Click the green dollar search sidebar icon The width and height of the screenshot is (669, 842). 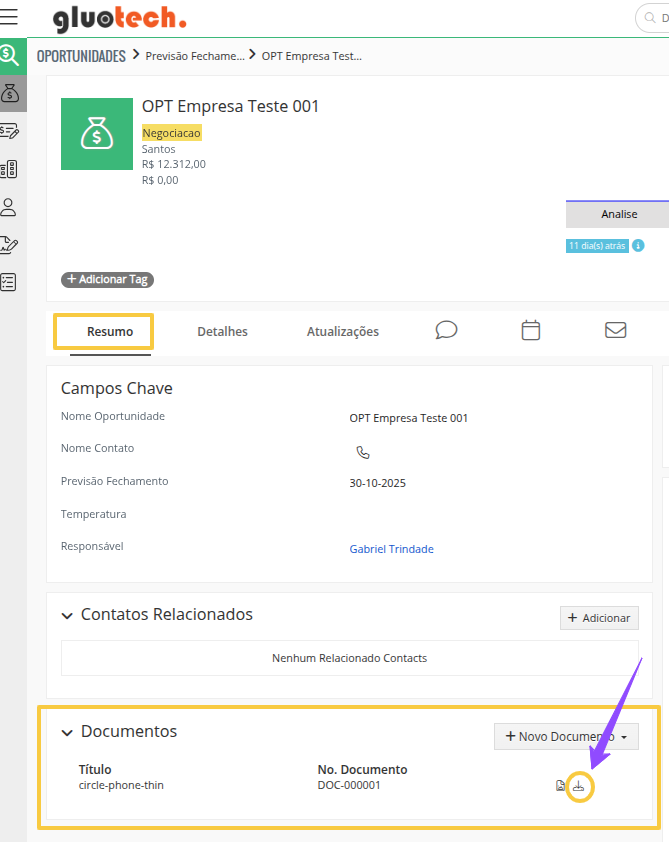coord(10,56)
